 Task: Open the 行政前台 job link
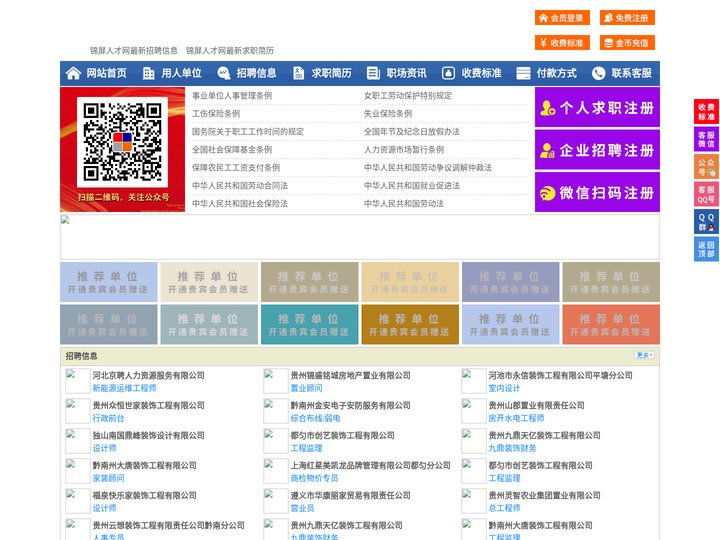pyautogui.click(x=108, y=418)
